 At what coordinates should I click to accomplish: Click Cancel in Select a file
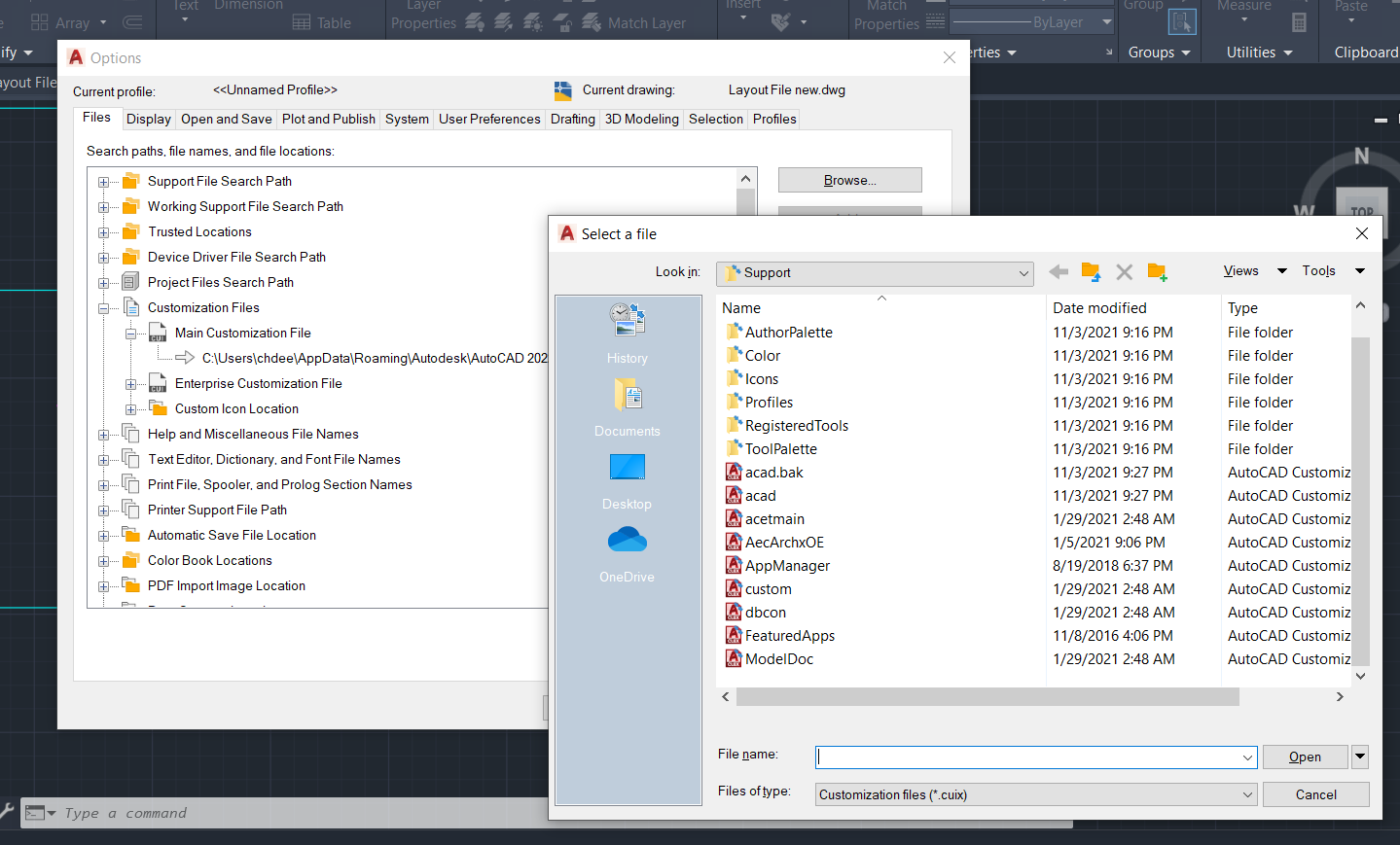(1315, 794)
